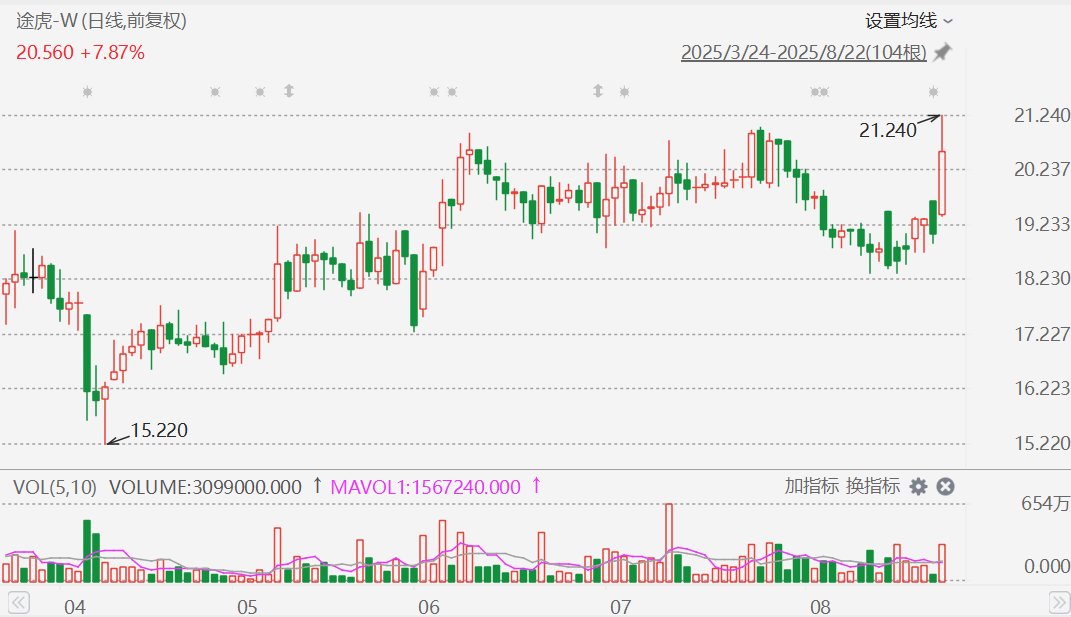This screenshot has height=617, width=1071.
Task: Click the 21.240 high price annotation
Action: [x=887, y=130]
